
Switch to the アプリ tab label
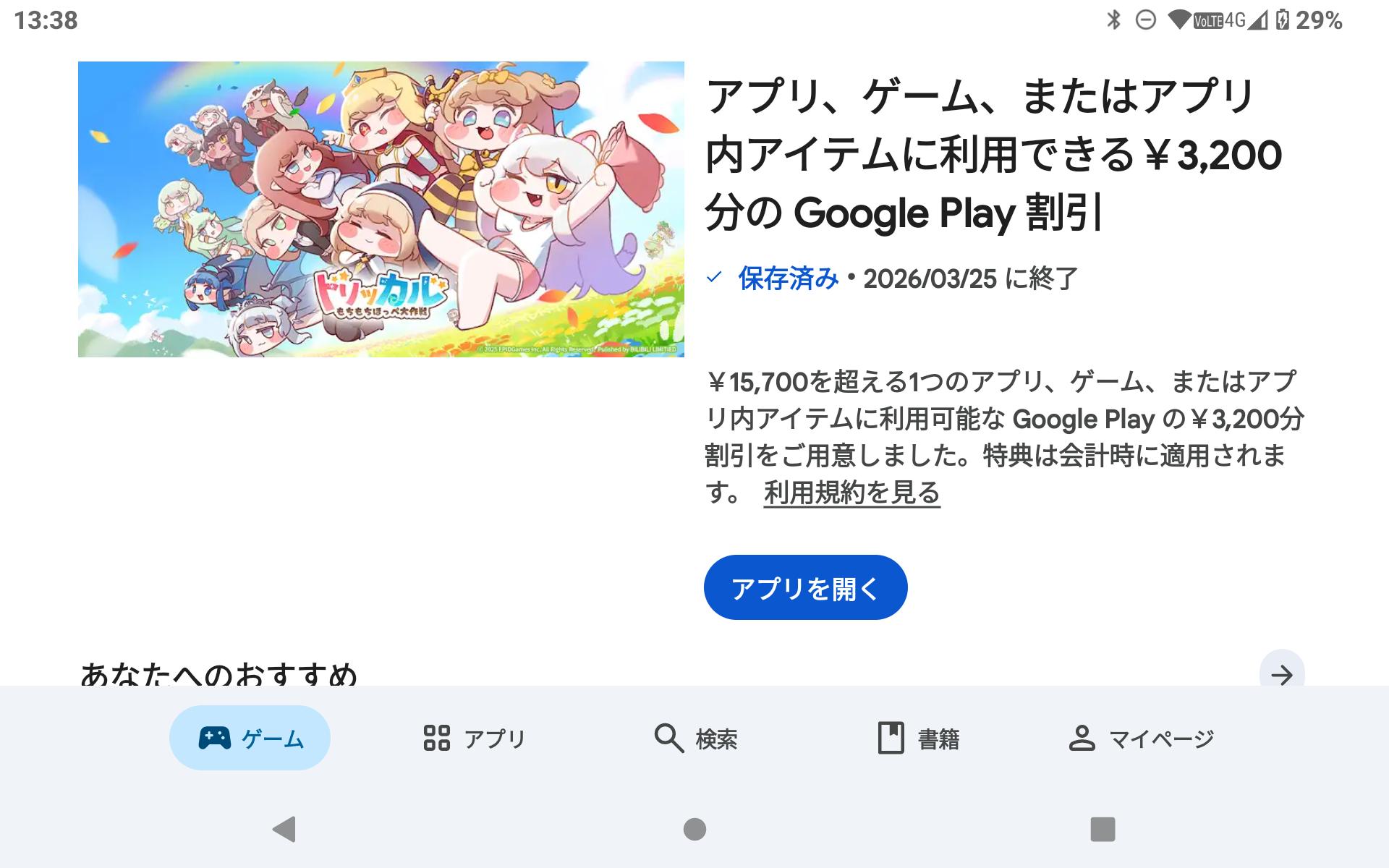(495, 739)
